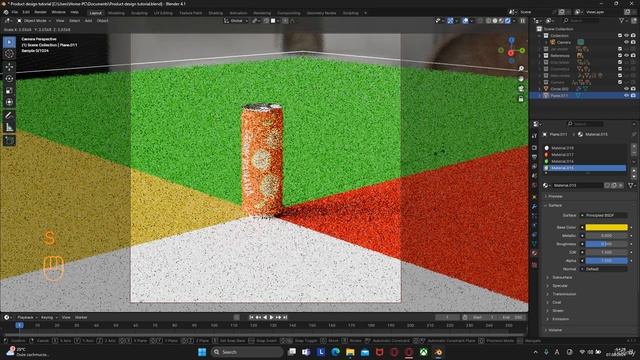Select the Add Cube tool
Viewport: 640px width, 360px height.
click(9, 140)
